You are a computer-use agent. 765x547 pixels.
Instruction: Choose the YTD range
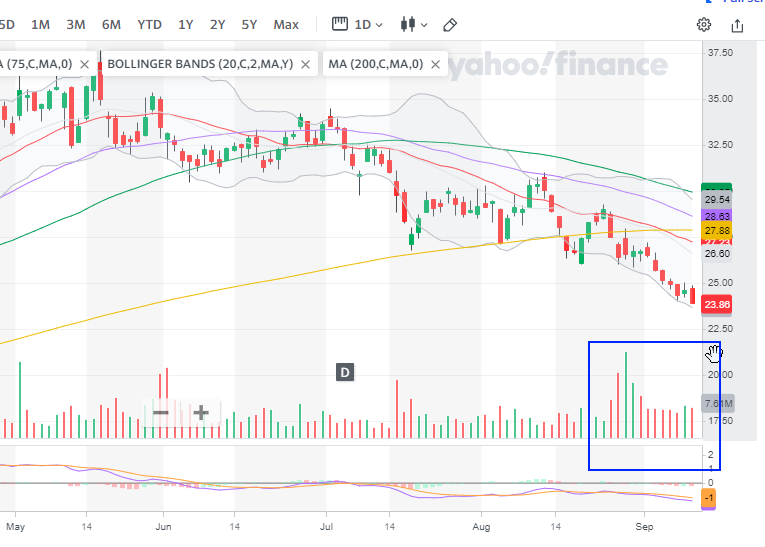point(150,24)
